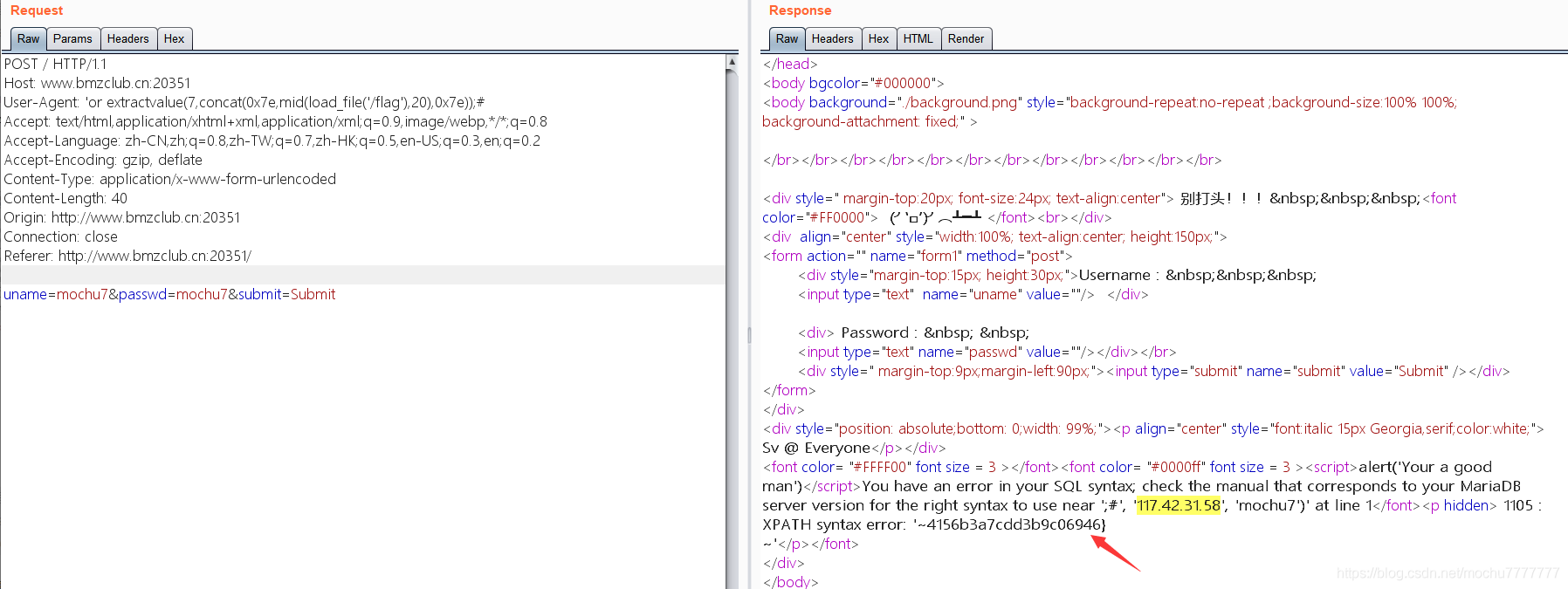Click the body bgcolor="#000000" line in response
This screenshot has width=1568, height=589.
[x=853, y=83]
